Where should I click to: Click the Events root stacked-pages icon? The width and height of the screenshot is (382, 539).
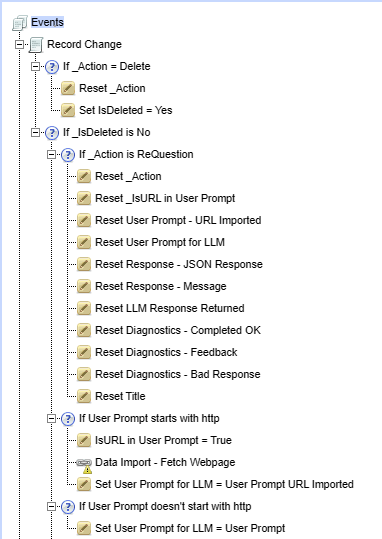(20, 23)
